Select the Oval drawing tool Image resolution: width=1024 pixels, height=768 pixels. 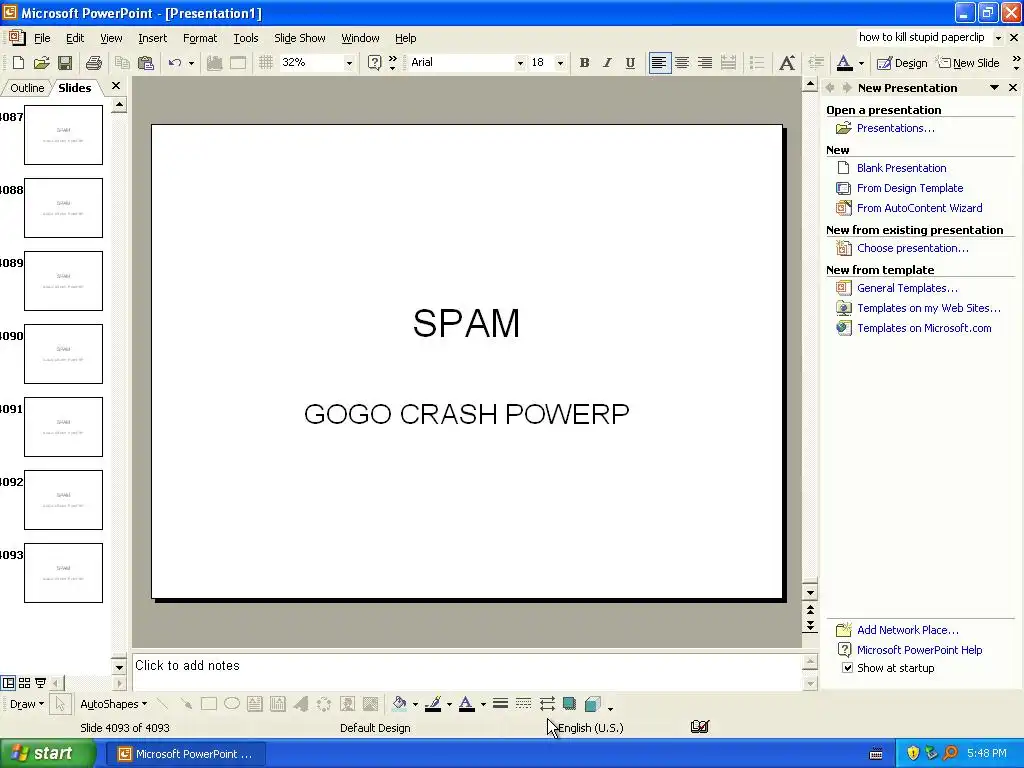point(232,704)
